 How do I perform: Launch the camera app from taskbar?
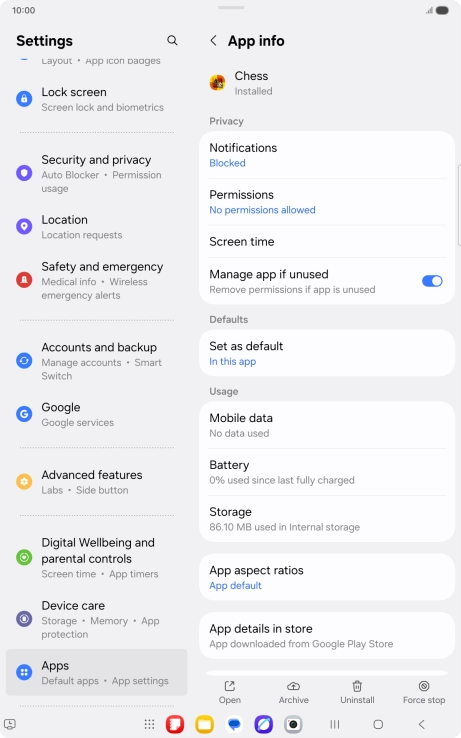(x=293, y=724)
